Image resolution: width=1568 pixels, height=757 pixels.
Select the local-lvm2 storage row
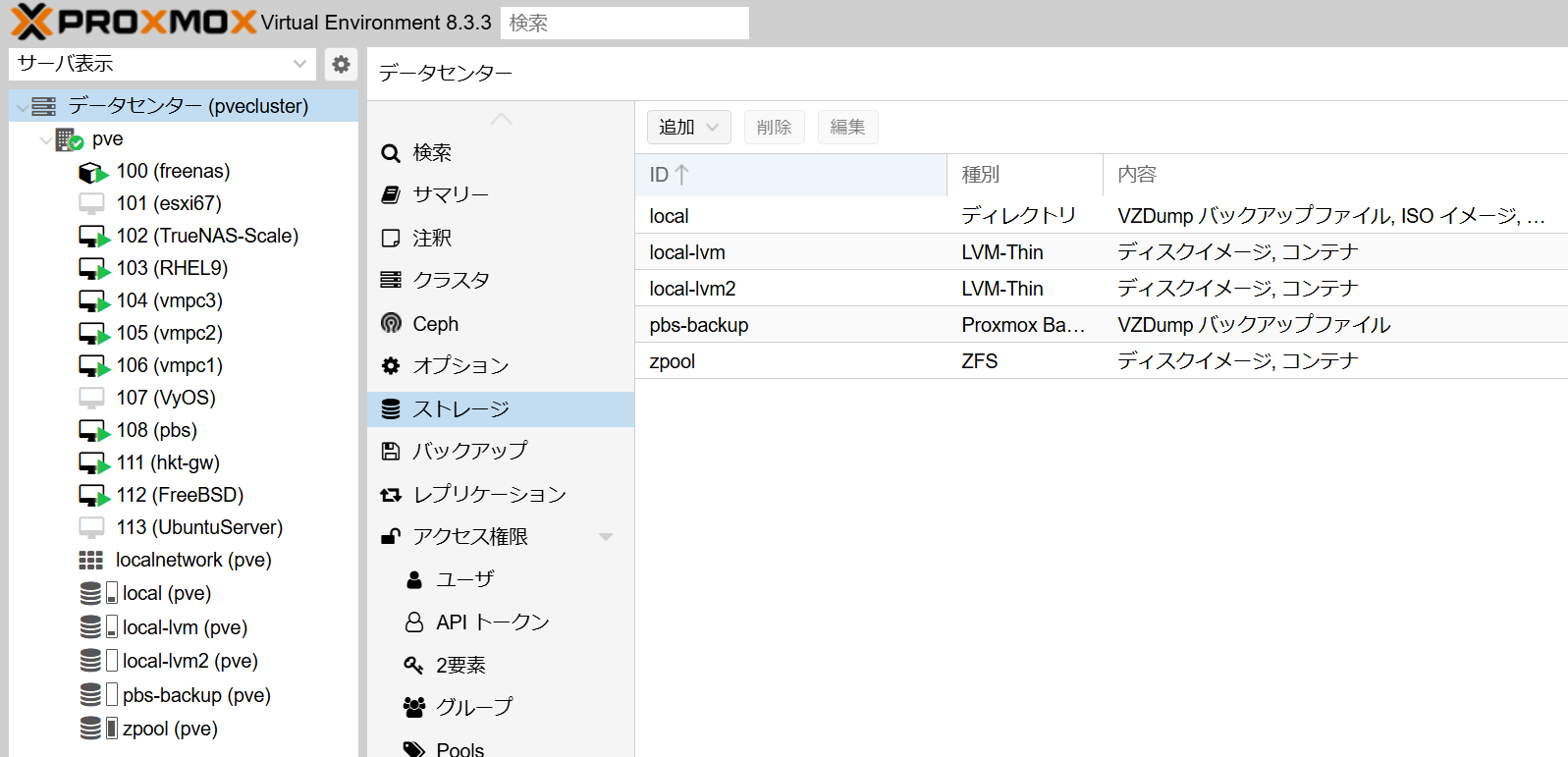click(x=1102, y=289)
